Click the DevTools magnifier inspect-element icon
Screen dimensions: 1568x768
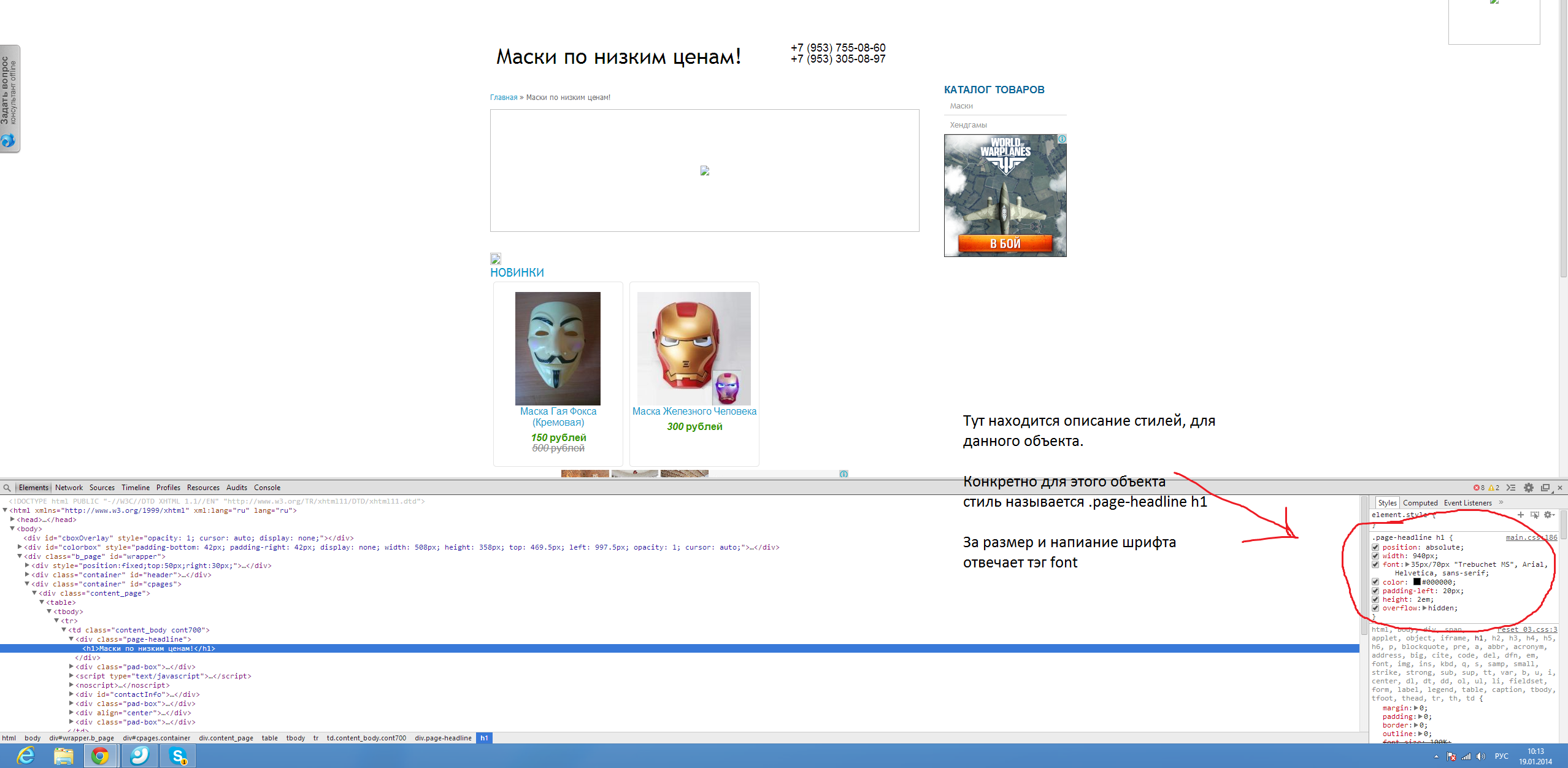point(7,488)
